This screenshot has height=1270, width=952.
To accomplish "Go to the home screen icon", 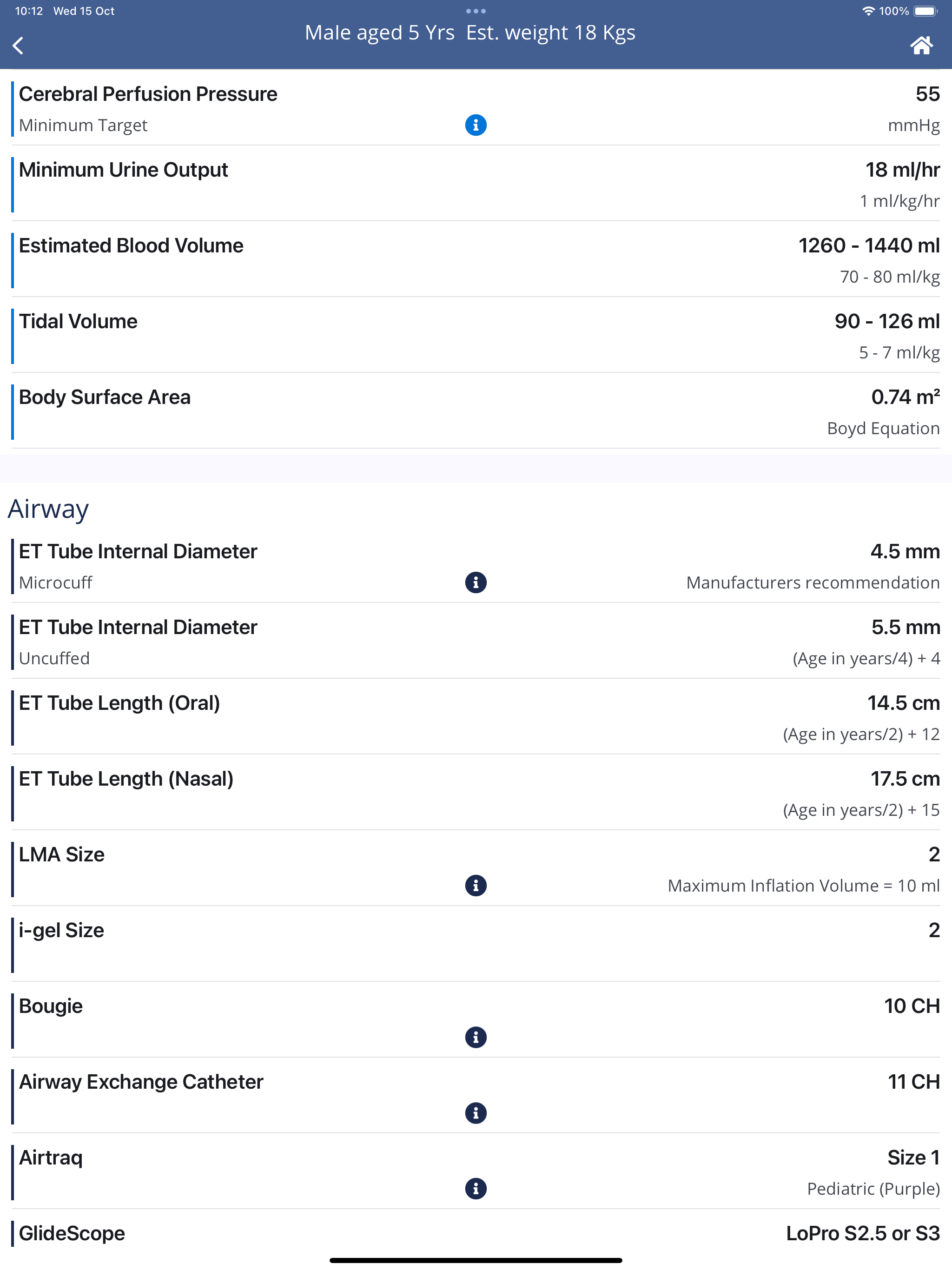I will [x=921, y=46].
